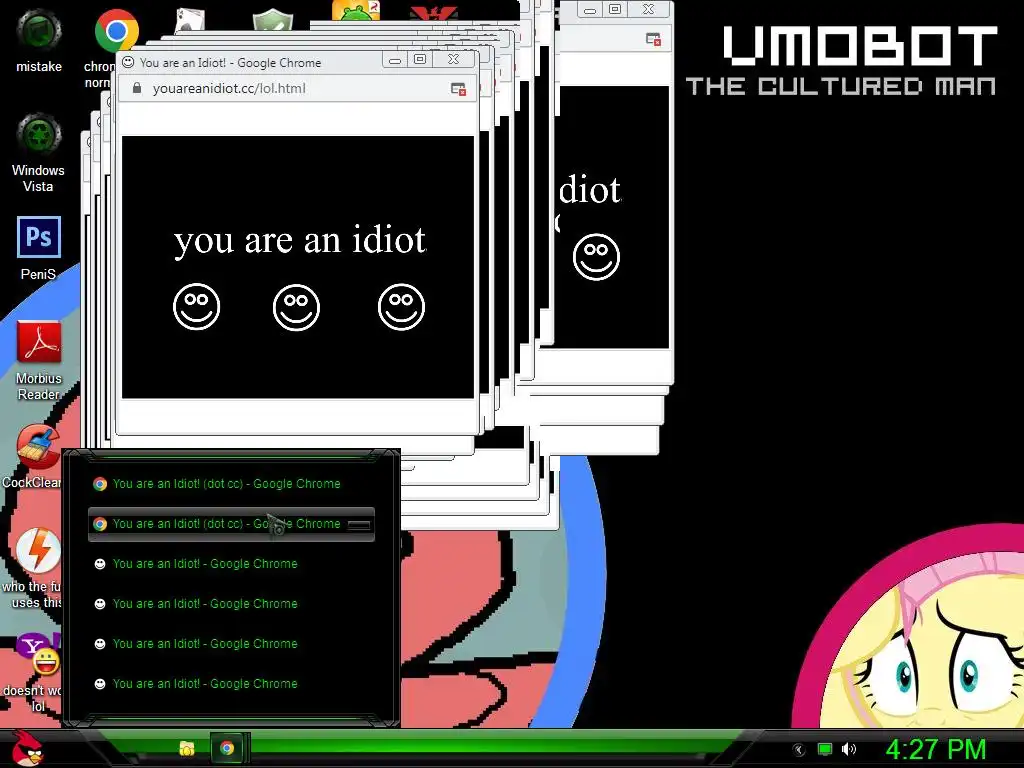Close the right-side background Chrome window

pyautogui.click(x=648, y=9)
